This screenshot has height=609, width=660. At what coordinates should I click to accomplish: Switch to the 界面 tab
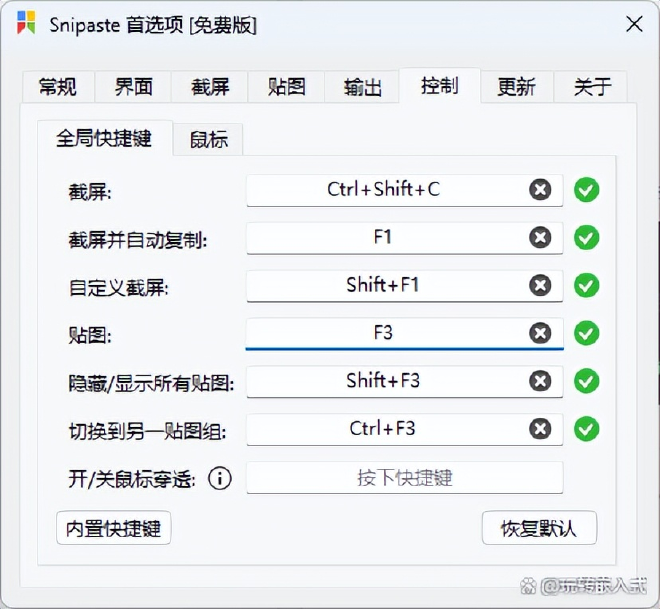click(x=133, y=87)
